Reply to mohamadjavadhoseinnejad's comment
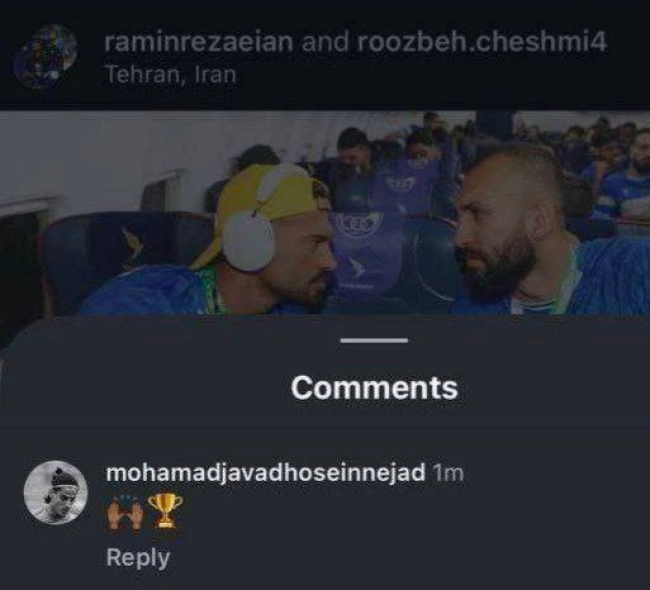This screenshot has height=590, width=650. (138, 558)
